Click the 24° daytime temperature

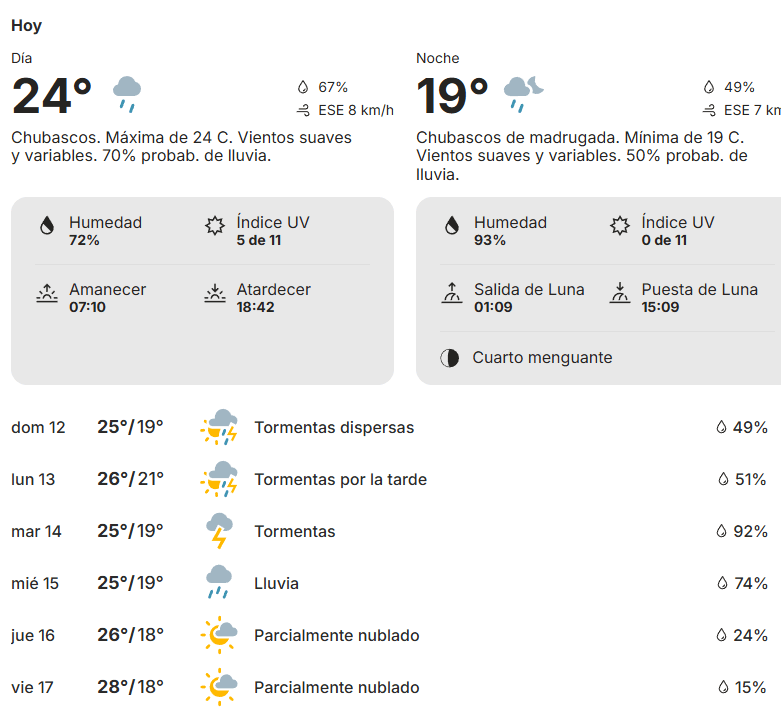tap(52, 96)
